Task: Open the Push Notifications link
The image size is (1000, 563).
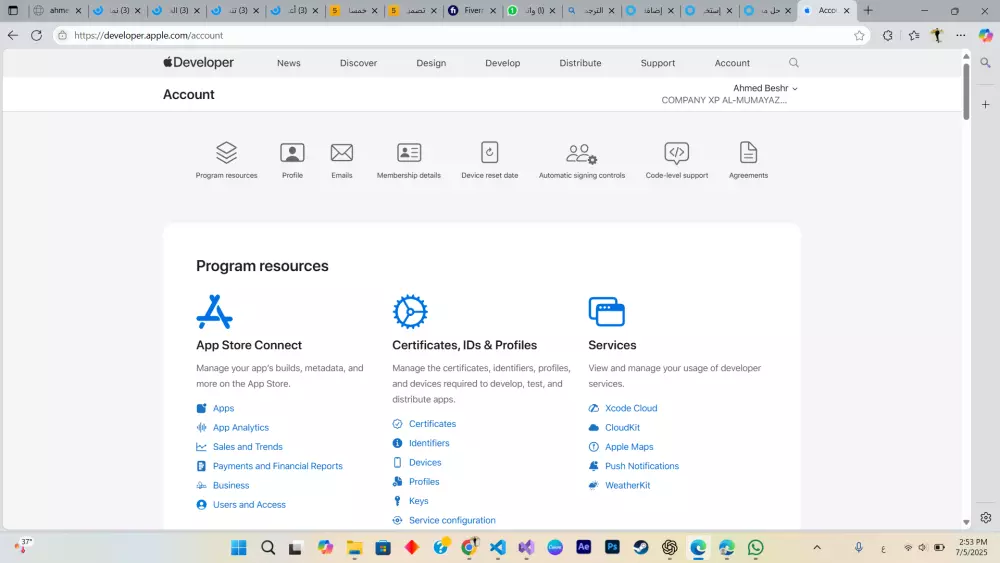Action: click(x=642, y=466)
